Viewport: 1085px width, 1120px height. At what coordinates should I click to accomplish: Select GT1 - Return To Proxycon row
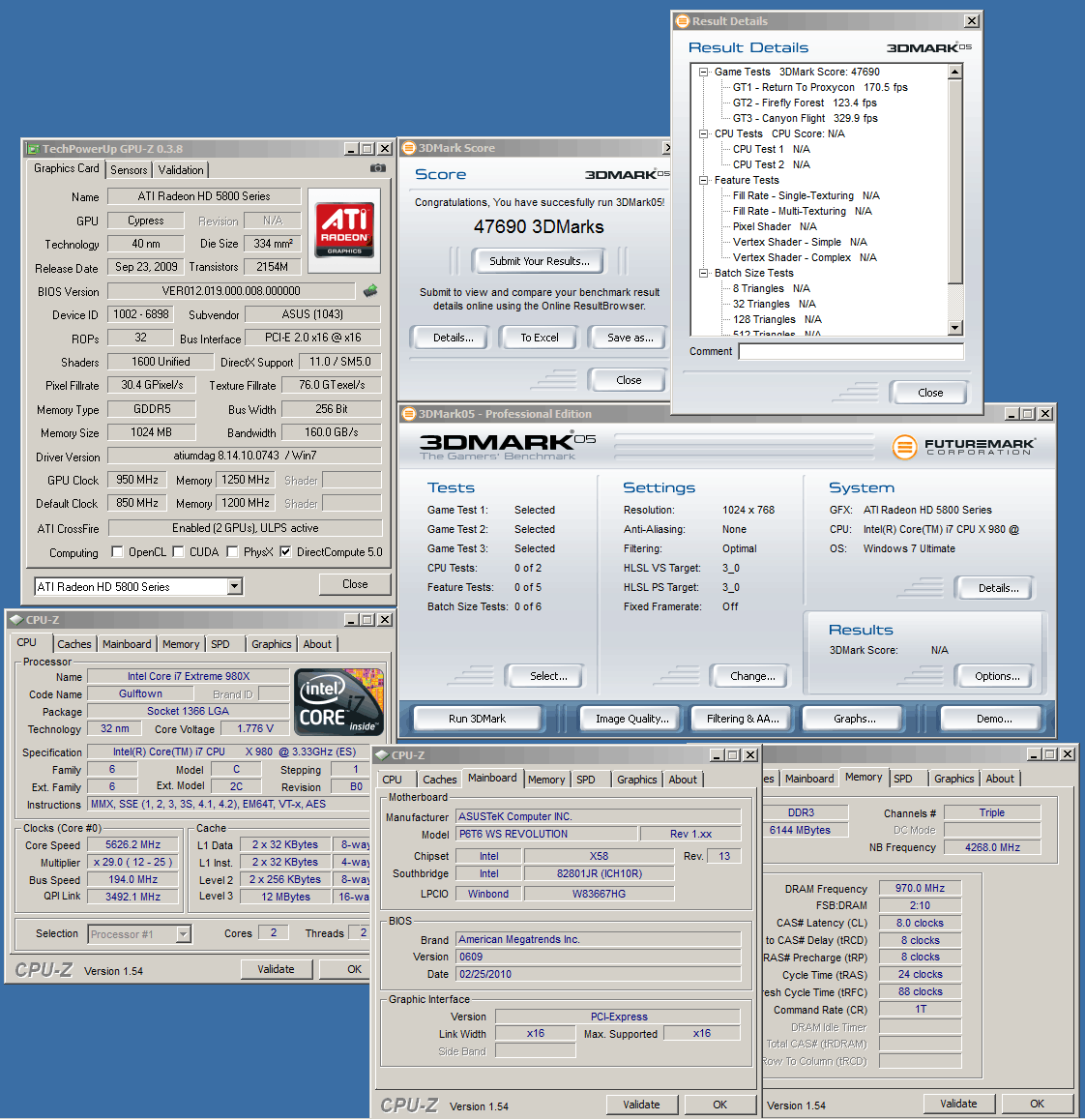820,87
